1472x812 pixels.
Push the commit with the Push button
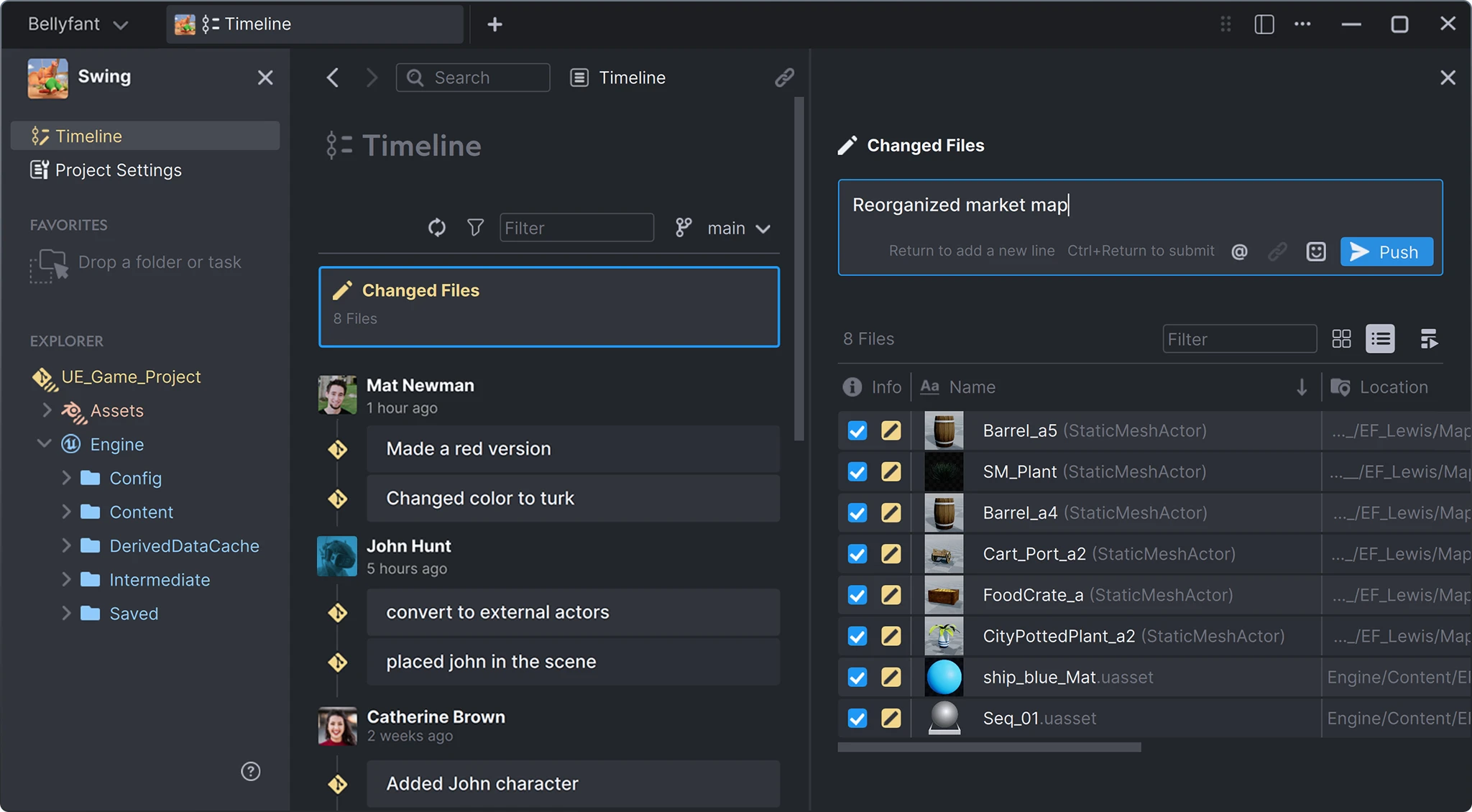click(x=1386, y=252)
